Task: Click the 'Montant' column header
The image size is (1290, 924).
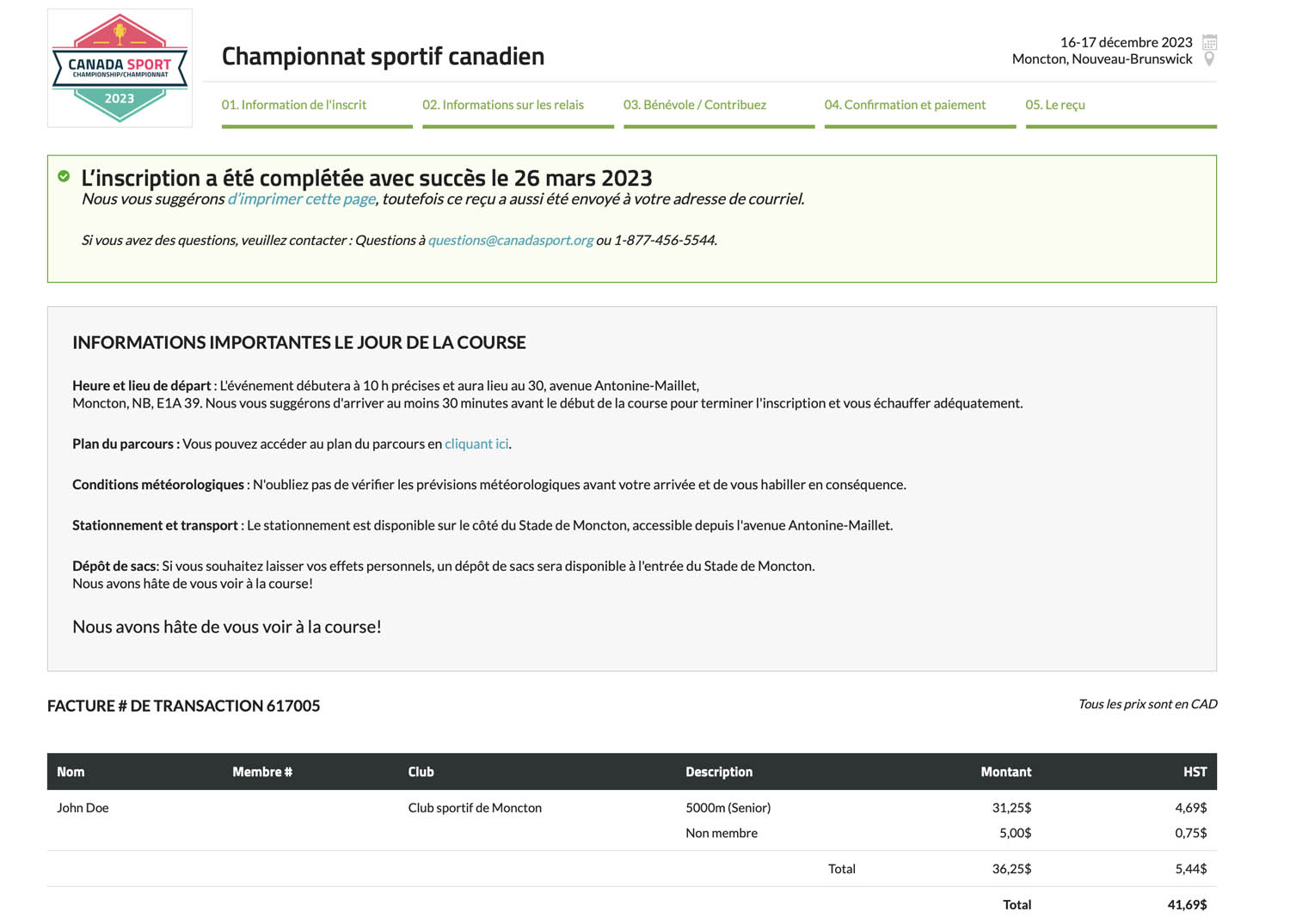Action: (x=1005, y=772)
